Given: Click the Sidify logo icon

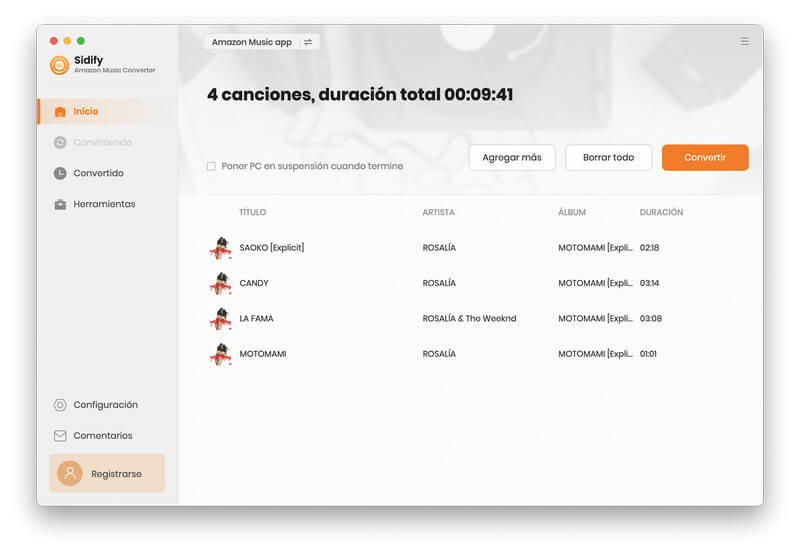Looking at the screenshot, I should (x=60, y=65).
